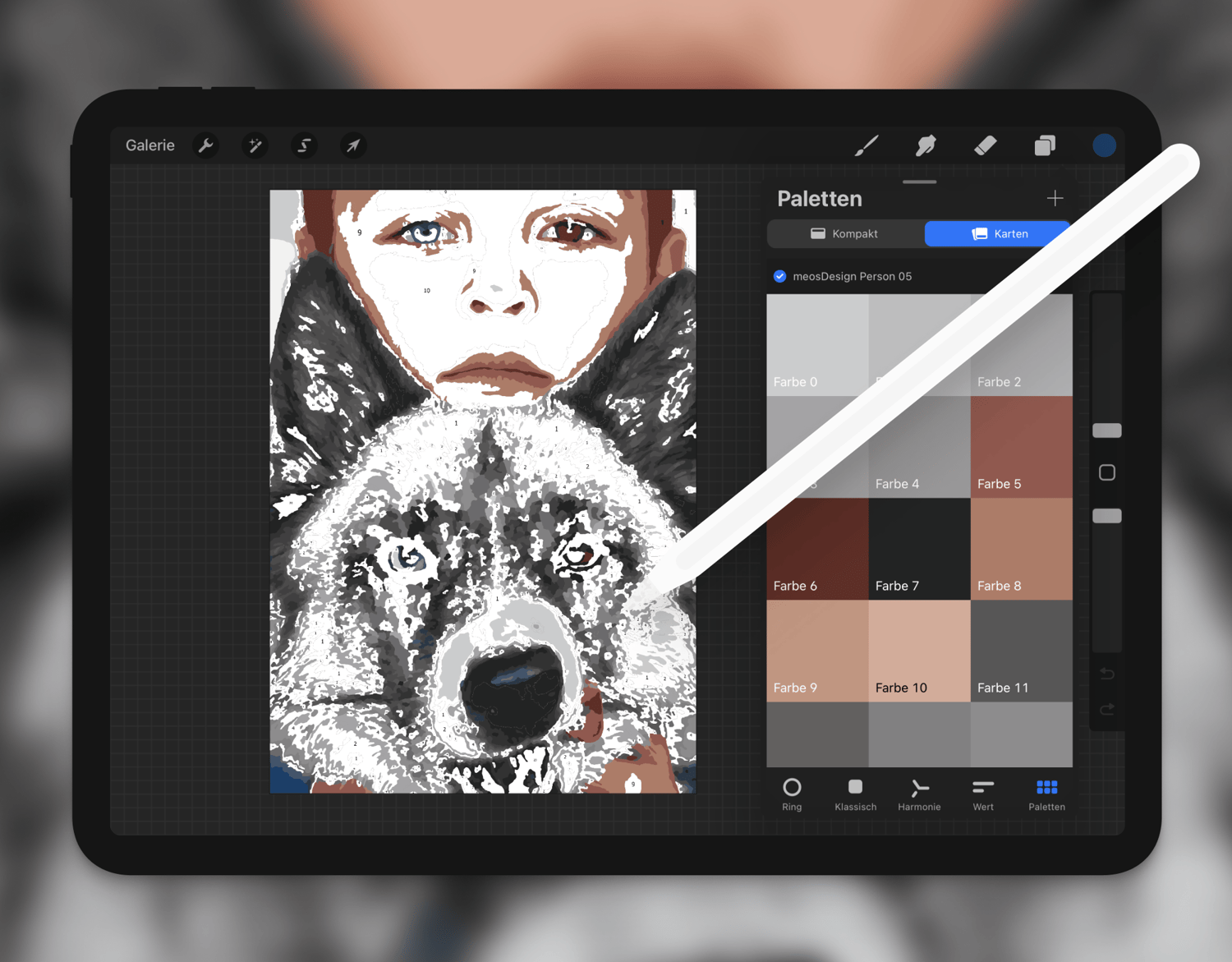Tap the undo arrow in sidebar
The image size is (1232, 962).
pyautogui.click(x=1106, y=674)
